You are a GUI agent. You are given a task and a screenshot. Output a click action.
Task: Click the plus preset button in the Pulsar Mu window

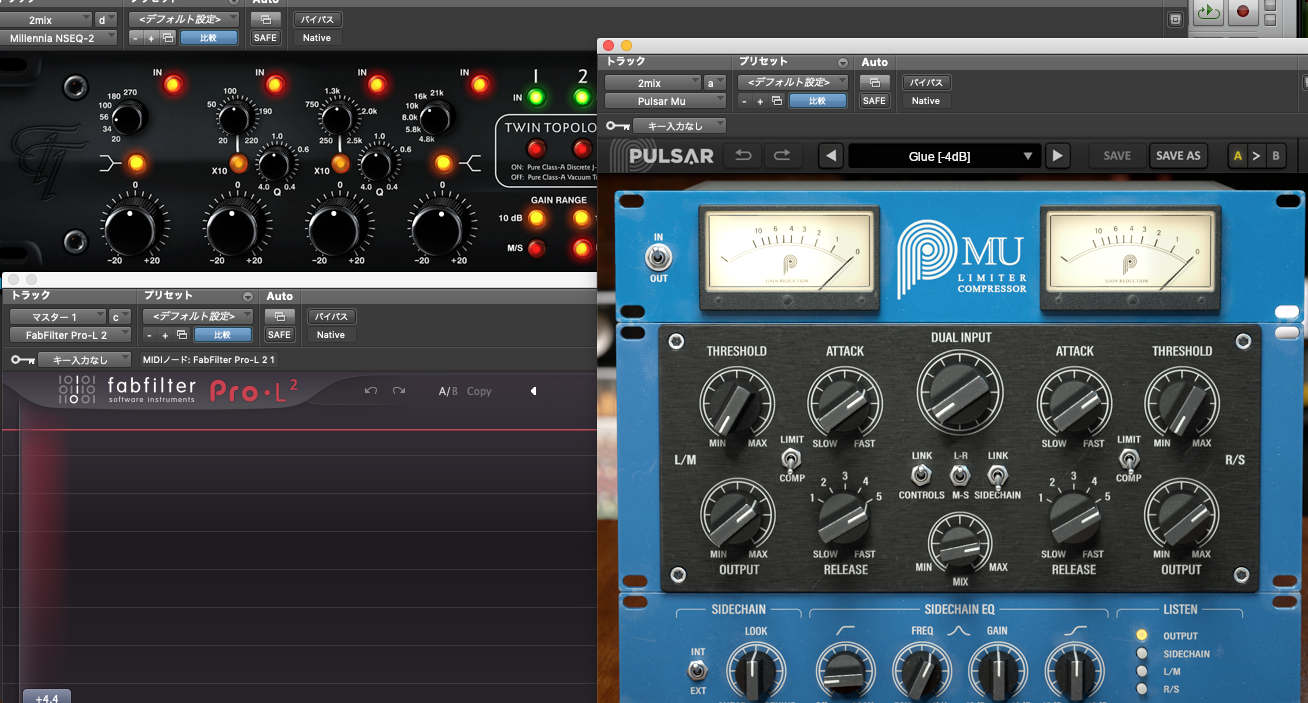(760, 101)
